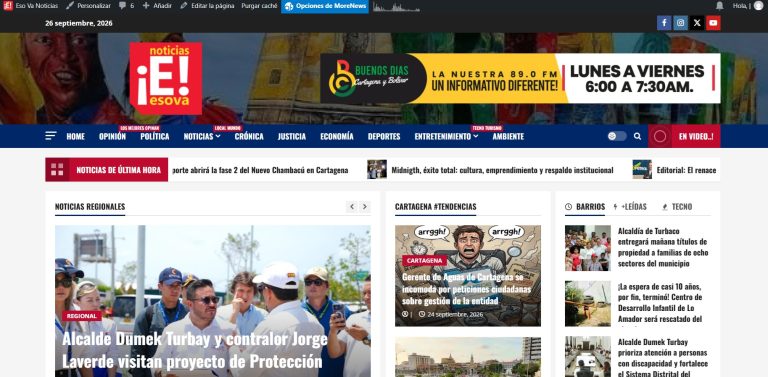Open the Eso Va Noticias admin site menu

[x=31, y=6]
